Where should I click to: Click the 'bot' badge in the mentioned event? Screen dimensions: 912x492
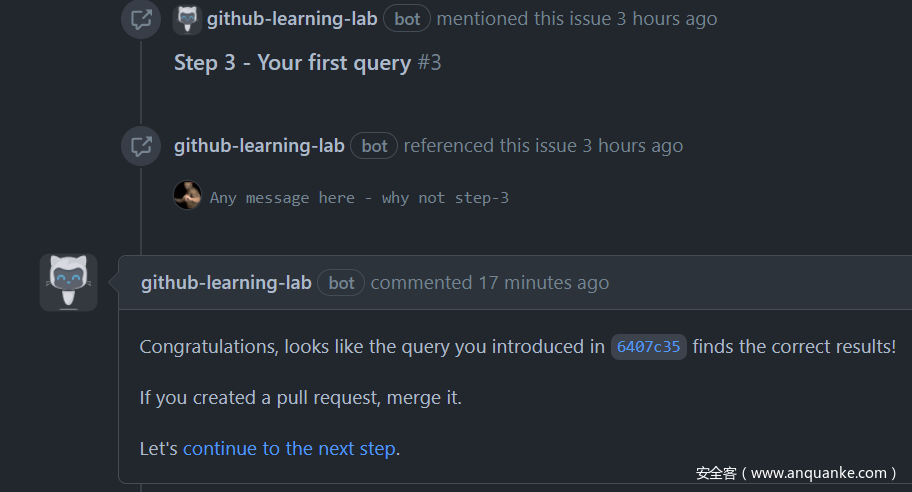pyautogui.click(x=407, y=19)
